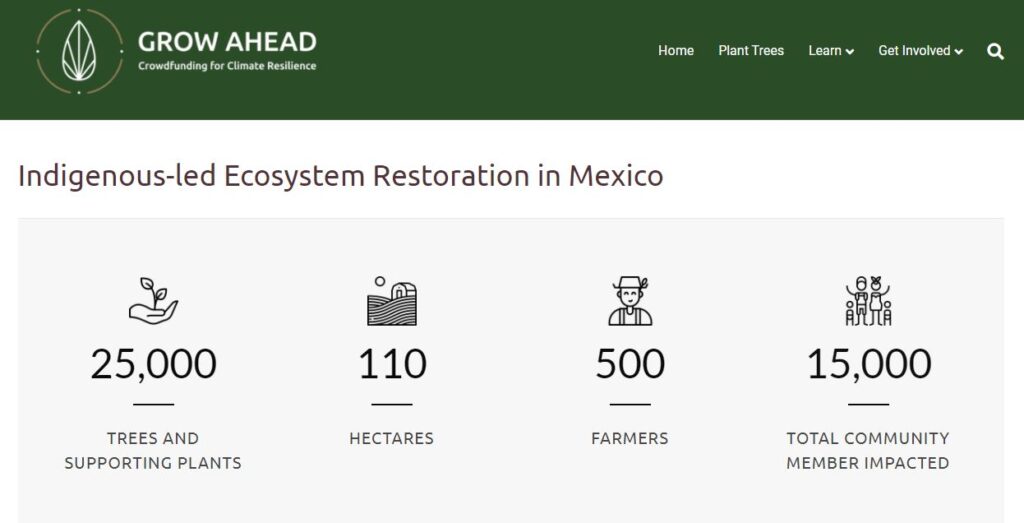The height and width of the screenshot is (523, 1024).
Task: Expand the Learn menu chevron
Action: coord(850,52)
